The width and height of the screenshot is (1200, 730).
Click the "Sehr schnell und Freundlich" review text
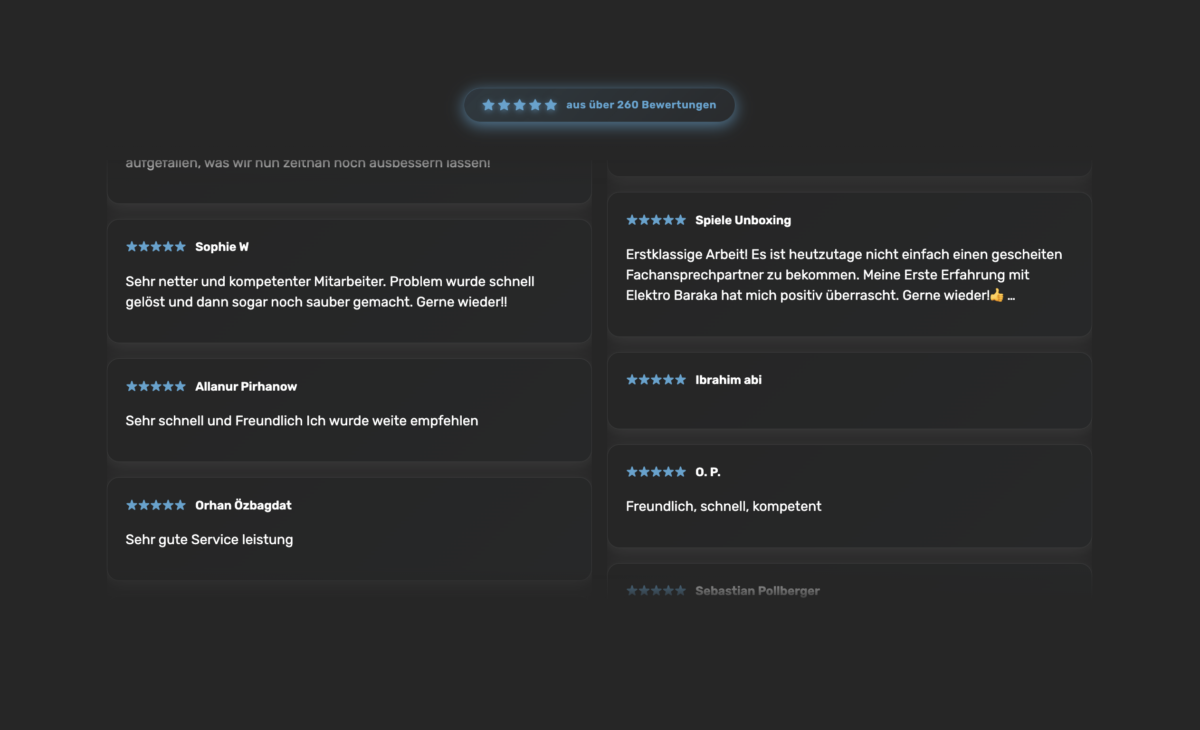coord(301,421)
